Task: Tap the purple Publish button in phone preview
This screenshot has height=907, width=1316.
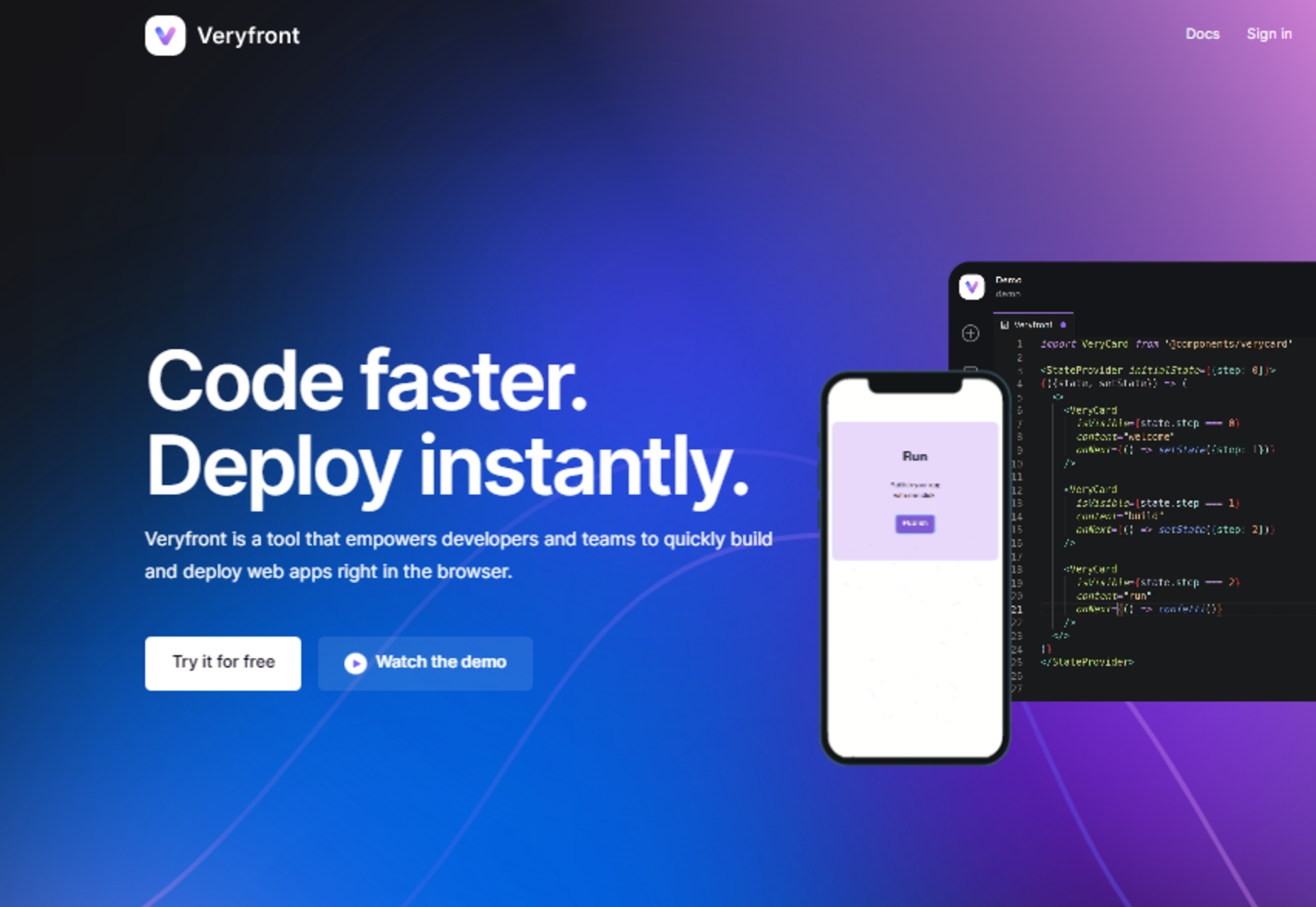Action: point(915,523)
